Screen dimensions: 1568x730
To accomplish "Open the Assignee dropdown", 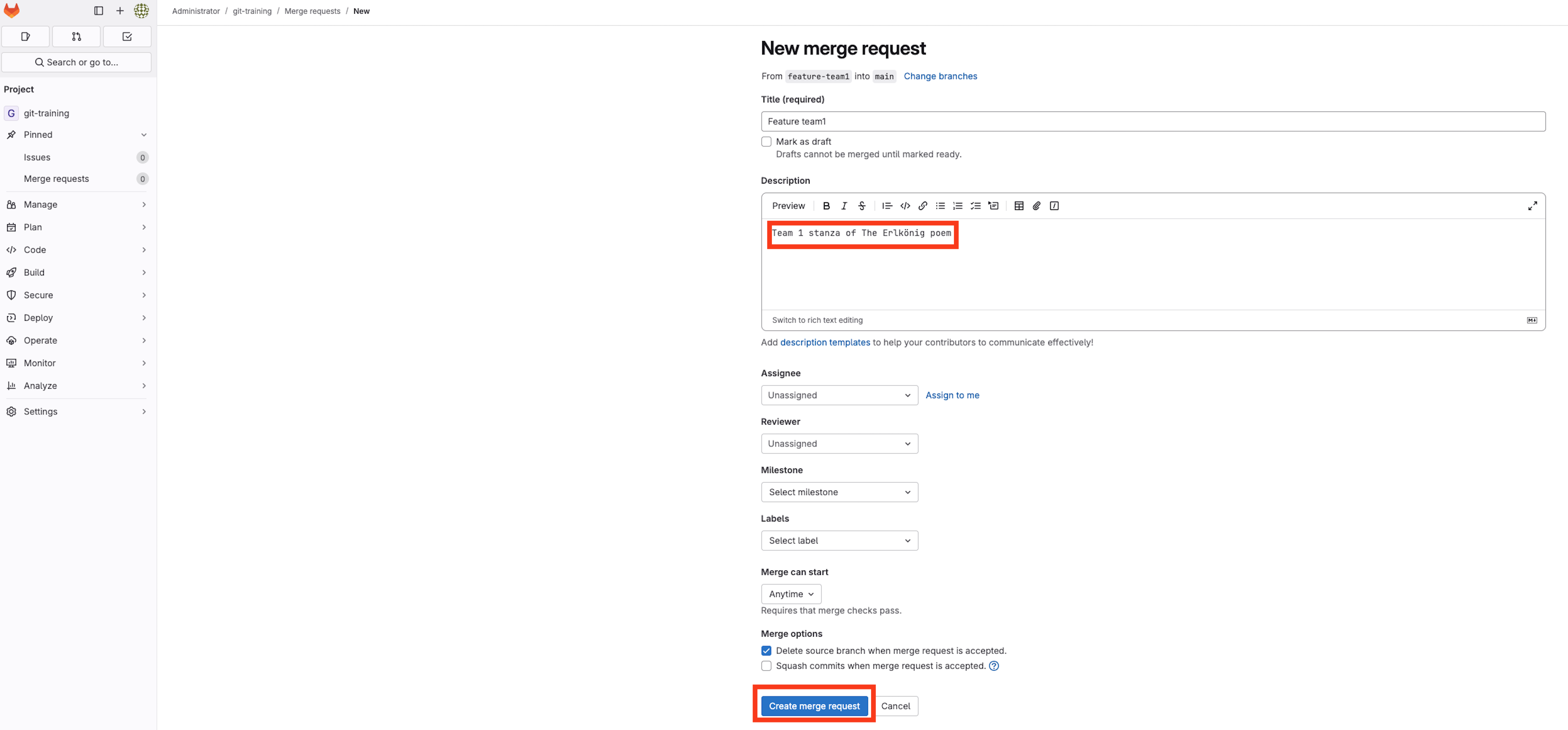I will (x=839, y=395).
